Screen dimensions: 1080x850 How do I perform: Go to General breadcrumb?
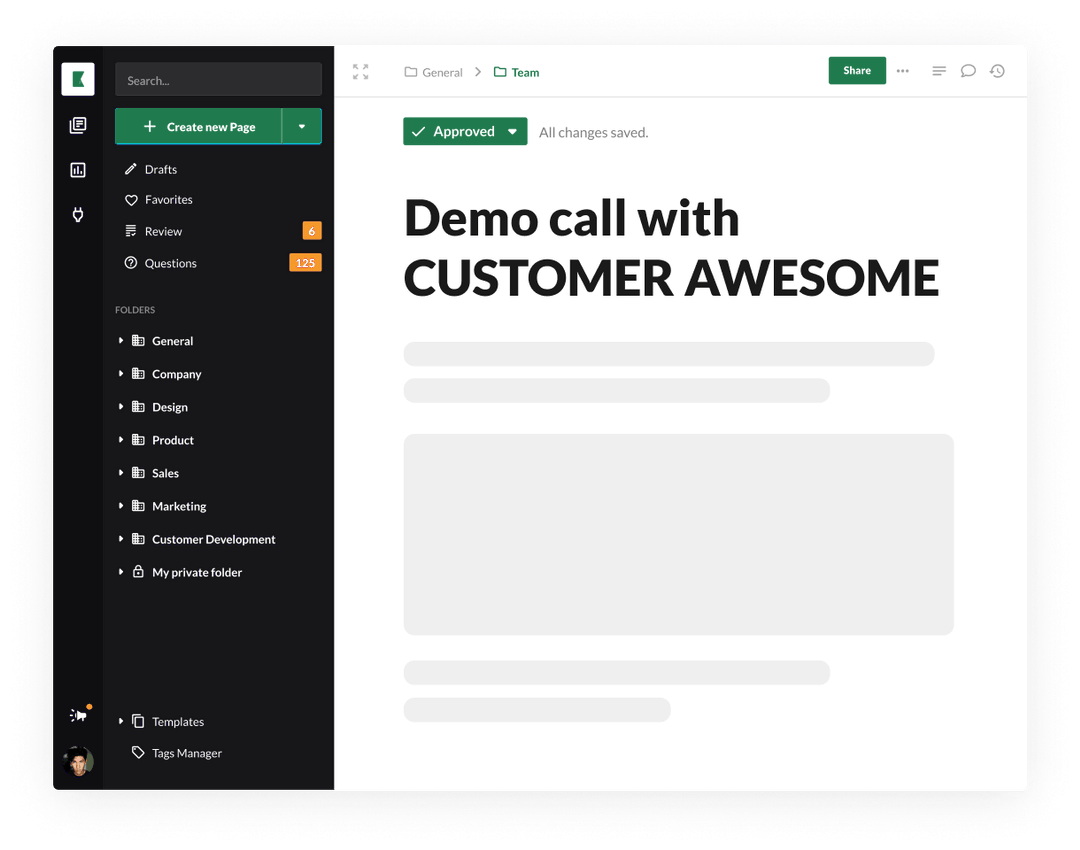433,72
